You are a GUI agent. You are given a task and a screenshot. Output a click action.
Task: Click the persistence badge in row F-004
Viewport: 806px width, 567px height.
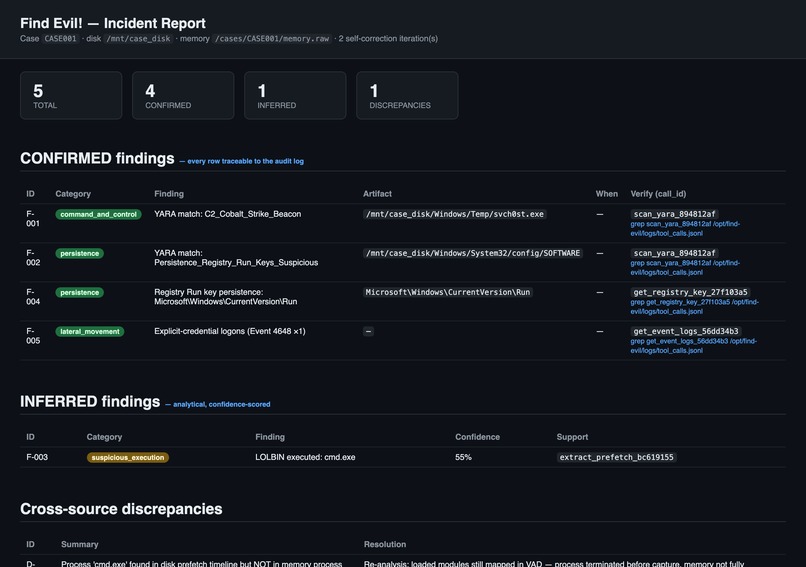80,292
